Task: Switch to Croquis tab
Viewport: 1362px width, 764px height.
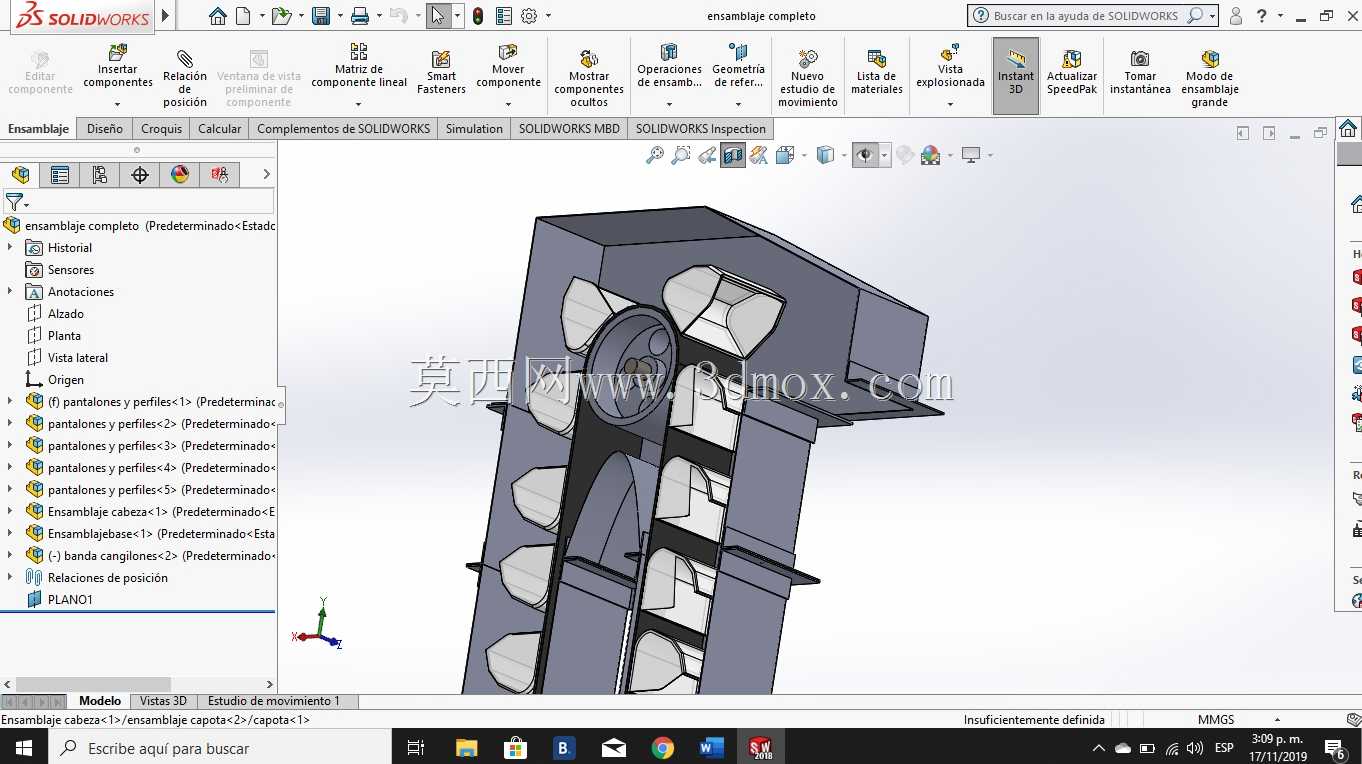Action: [x=161, y=129]
